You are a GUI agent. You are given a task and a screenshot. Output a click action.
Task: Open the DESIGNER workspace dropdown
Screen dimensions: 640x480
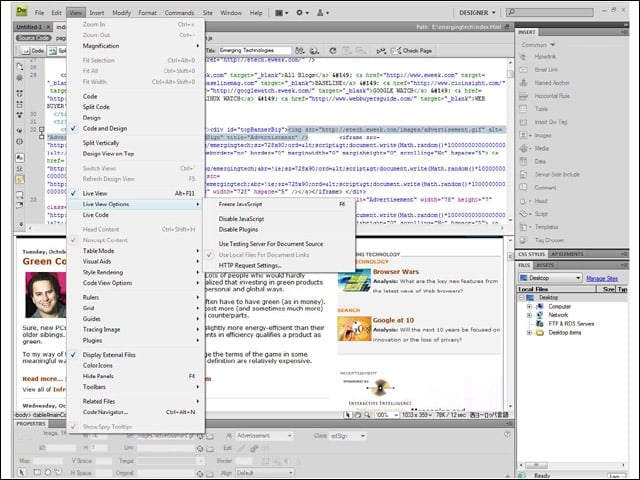coord(477,13)
